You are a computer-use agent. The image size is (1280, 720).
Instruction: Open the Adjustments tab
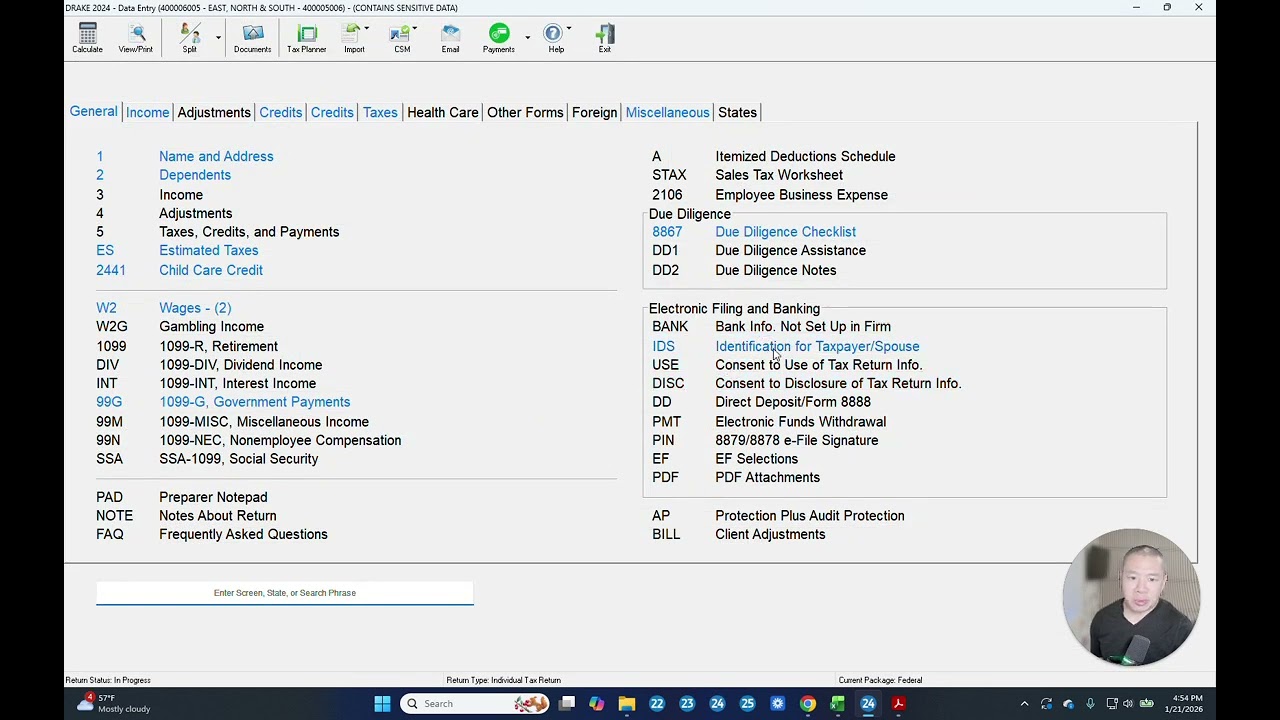click(x=214, y=113)
